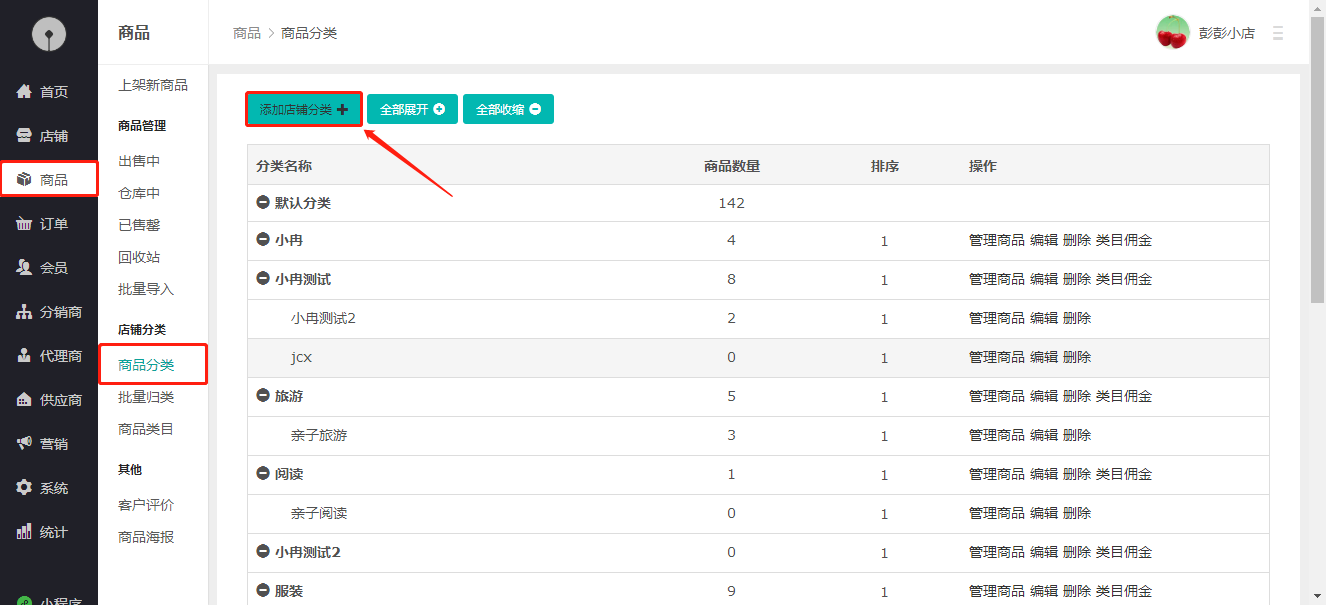1326x605 pixels.
Task: Click the distributor (分销商) hierarchy icon
Action: (x=25, y=312)
